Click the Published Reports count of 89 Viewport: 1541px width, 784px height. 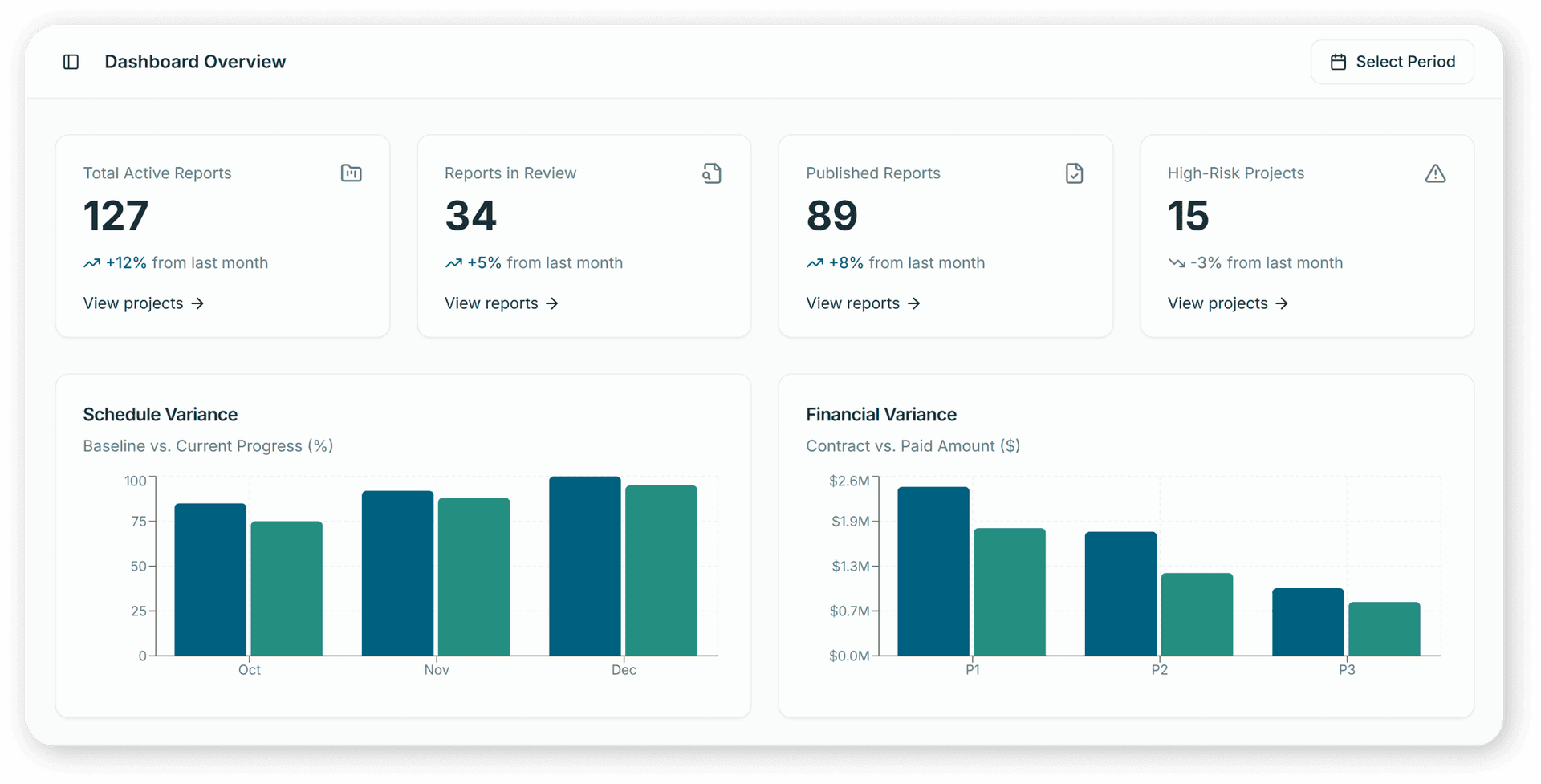[831, 214]
